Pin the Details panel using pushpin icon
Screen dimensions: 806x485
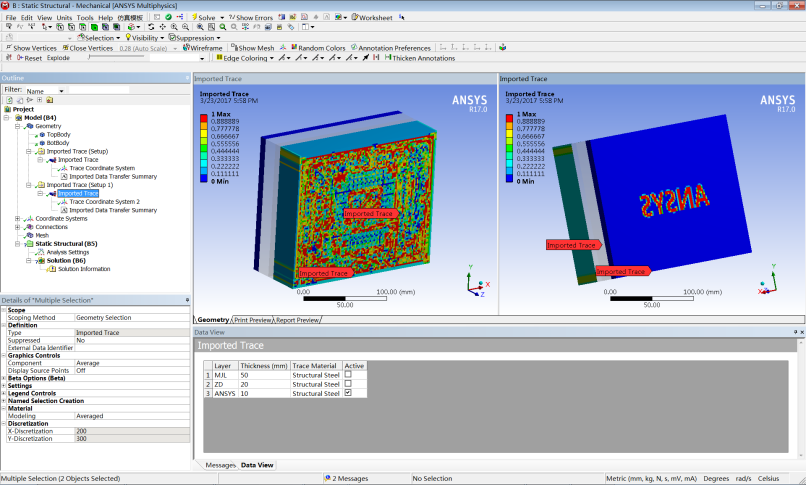187,300
